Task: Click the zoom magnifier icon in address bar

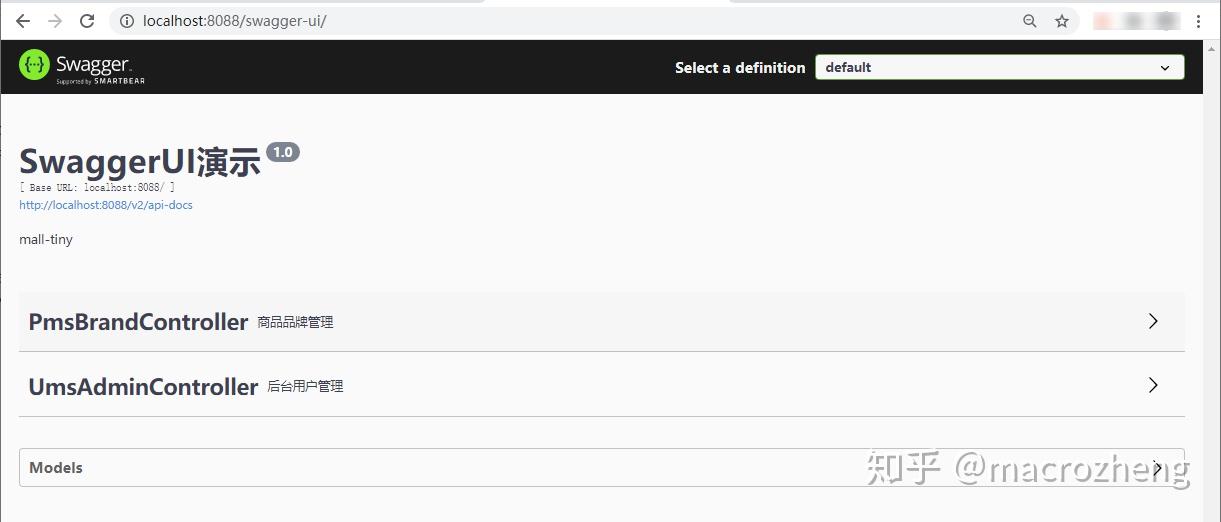Action: [x=1030, y=21]
